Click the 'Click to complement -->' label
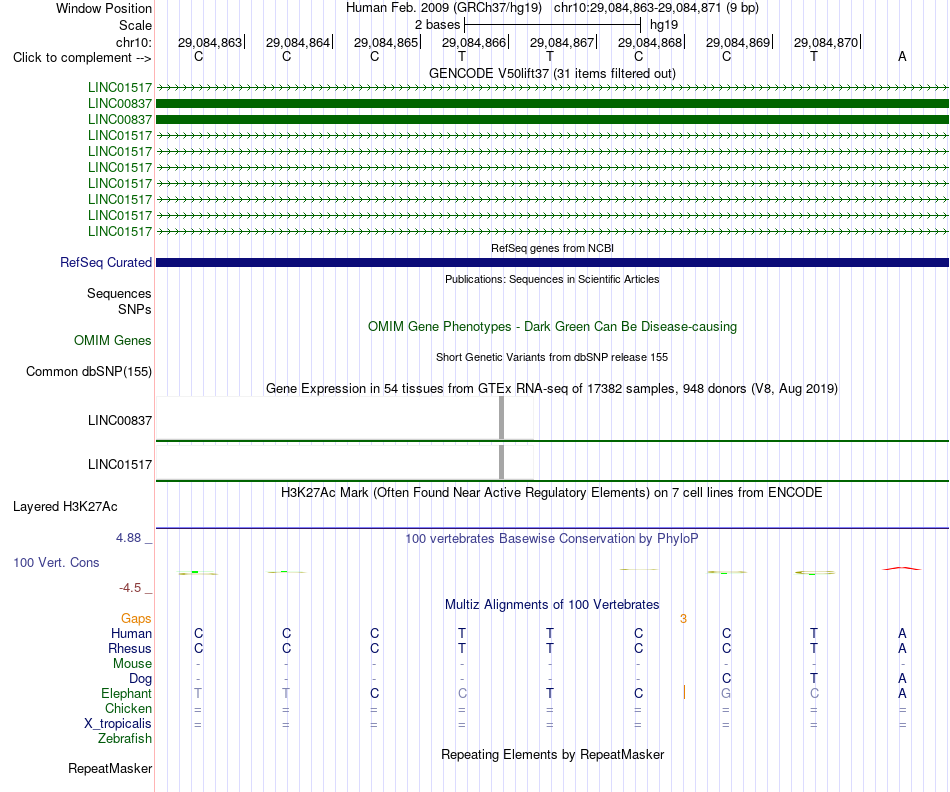 coord(82,58)
